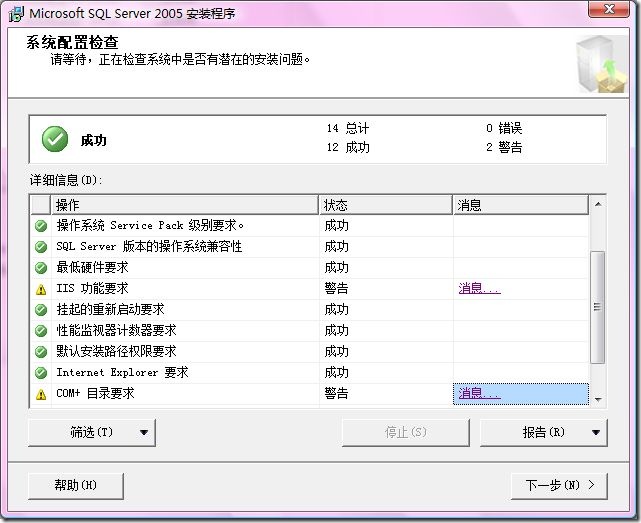
Task: Click the bold 成功 result label
Action: (x=94, y=140)
